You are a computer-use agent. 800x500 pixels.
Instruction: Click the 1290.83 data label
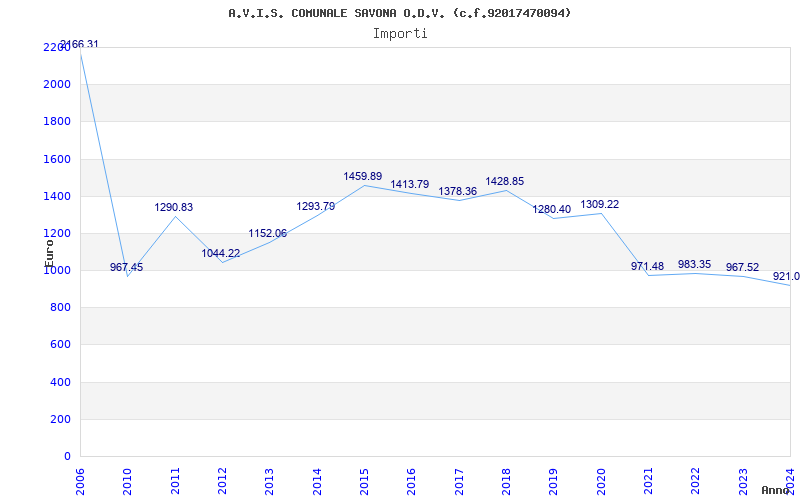174,208
